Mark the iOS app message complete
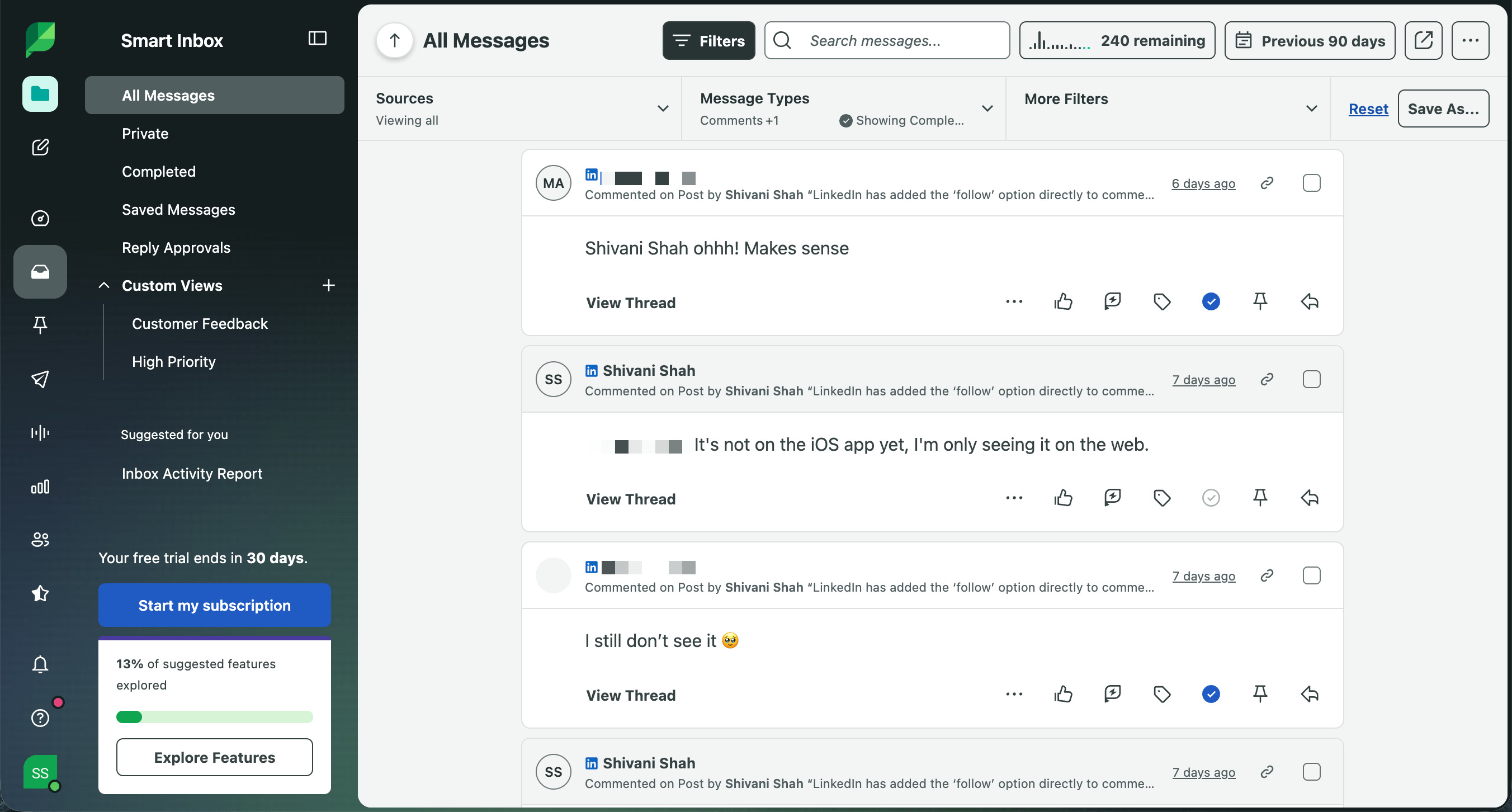 point(1211,498)
